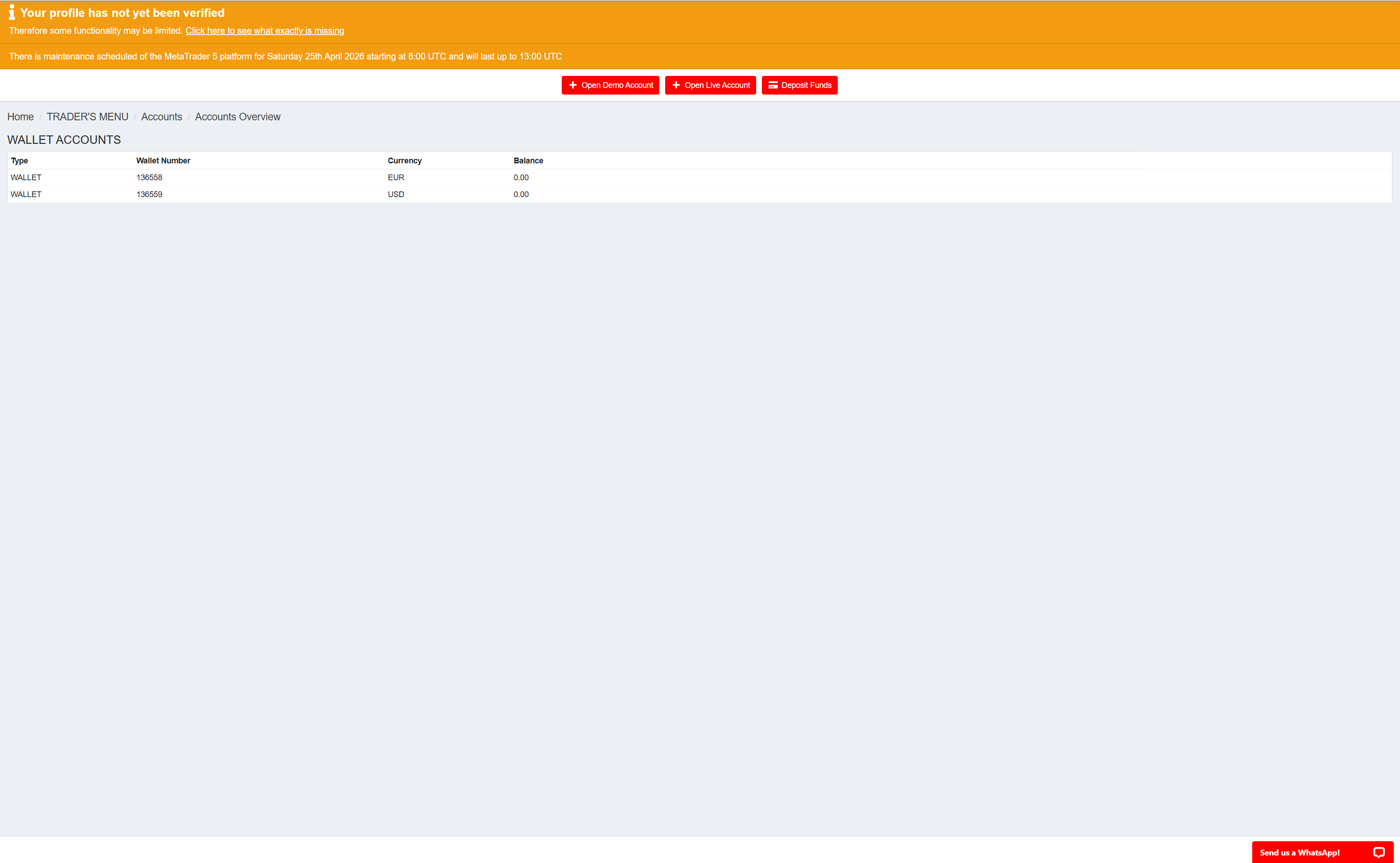Click card icon on Deposit Funds
Image resolution: width=1400 pixels, height=863 pixels.
773,85
